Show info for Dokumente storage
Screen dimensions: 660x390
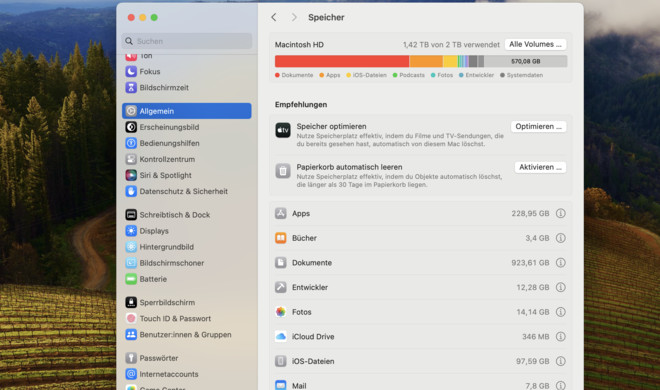560,263
